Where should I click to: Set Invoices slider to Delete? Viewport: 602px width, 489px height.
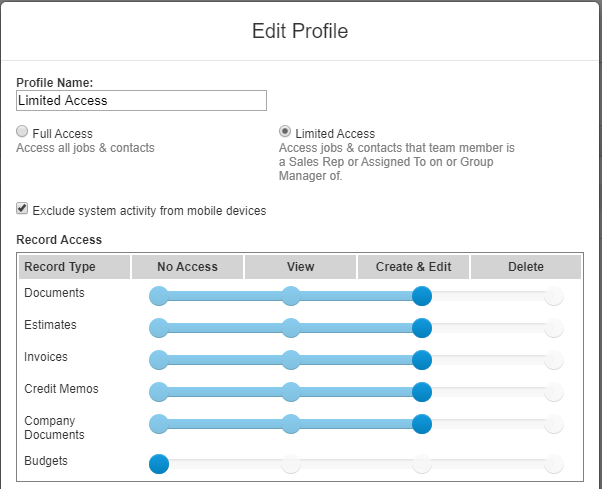(x=553, y=360)
